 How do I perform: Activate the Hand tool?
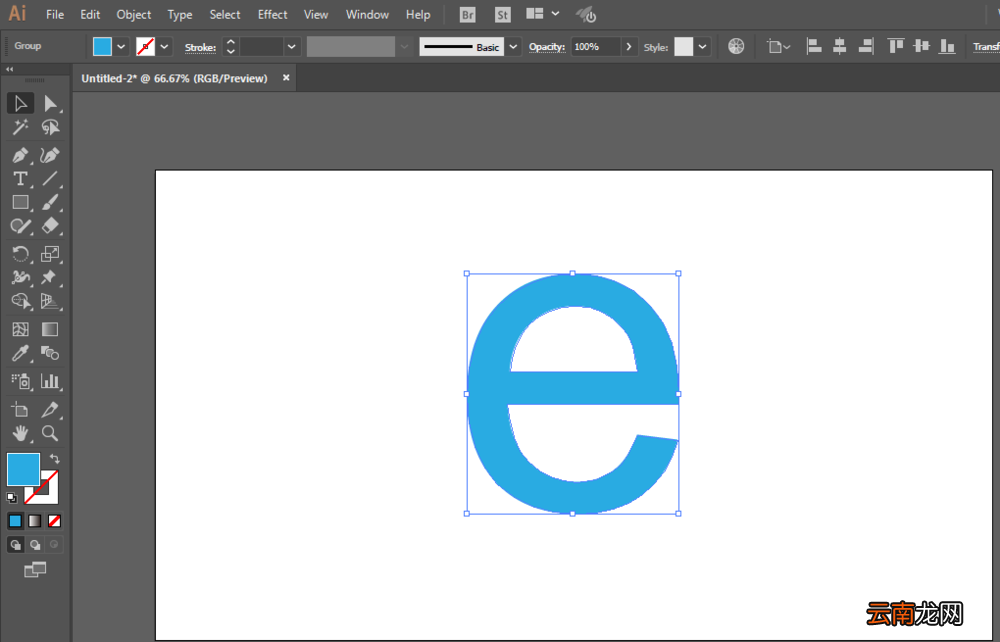pyautogui.click(x=20, y=434)
